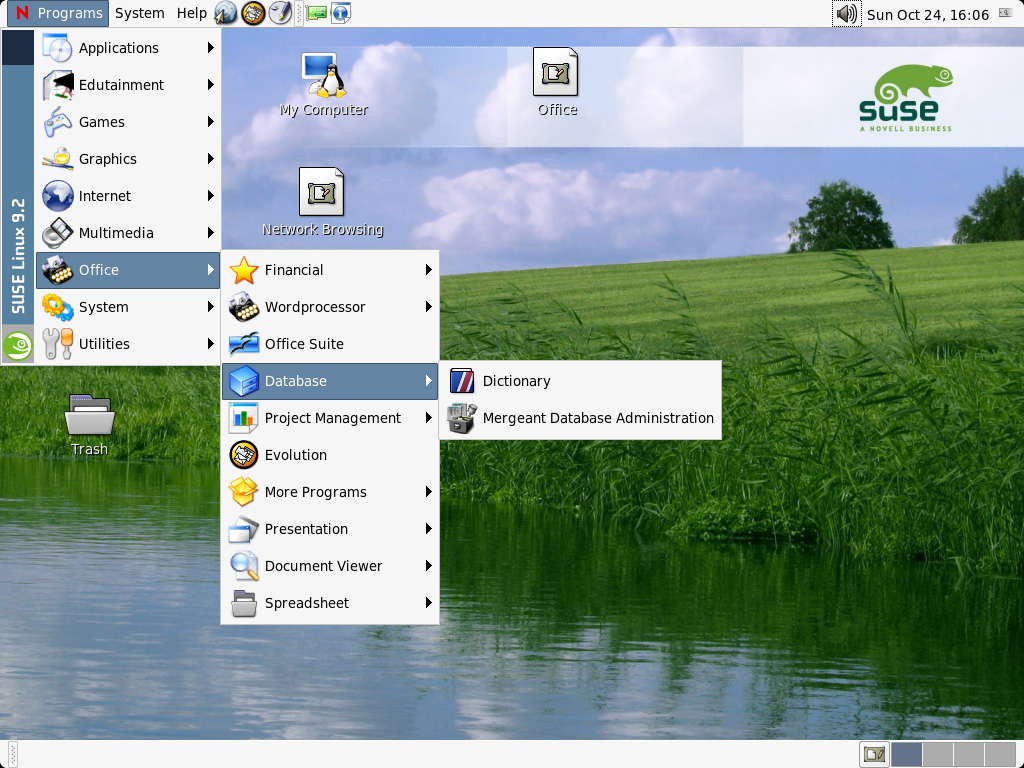
Task: Click the Mergeant toolbox icon
Action: [x=462, y=418]
